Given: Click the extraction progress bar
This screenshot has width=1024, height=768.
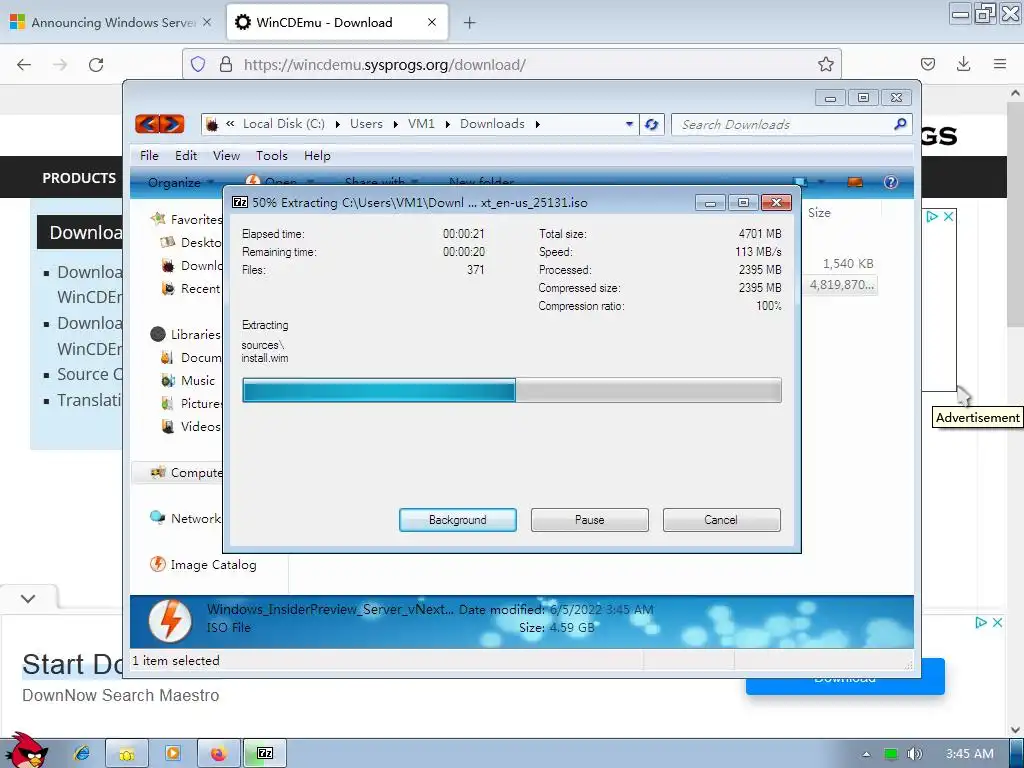Looking at the screenshot, I should [x=512, y=391].
